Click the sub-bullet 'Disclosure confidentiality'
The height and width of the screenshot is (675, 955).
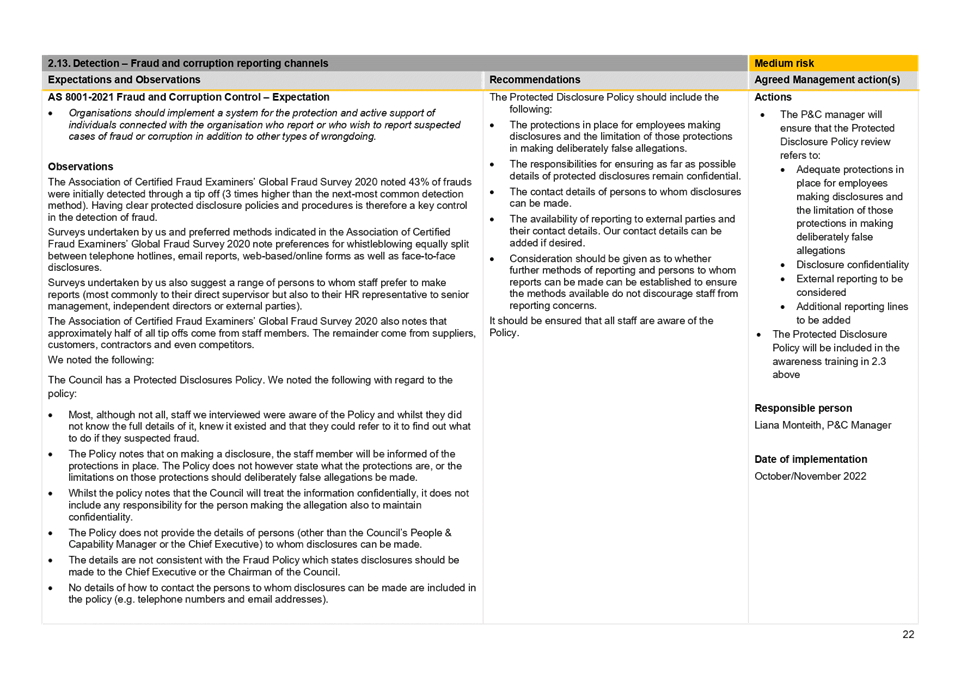tap(852, 264)
